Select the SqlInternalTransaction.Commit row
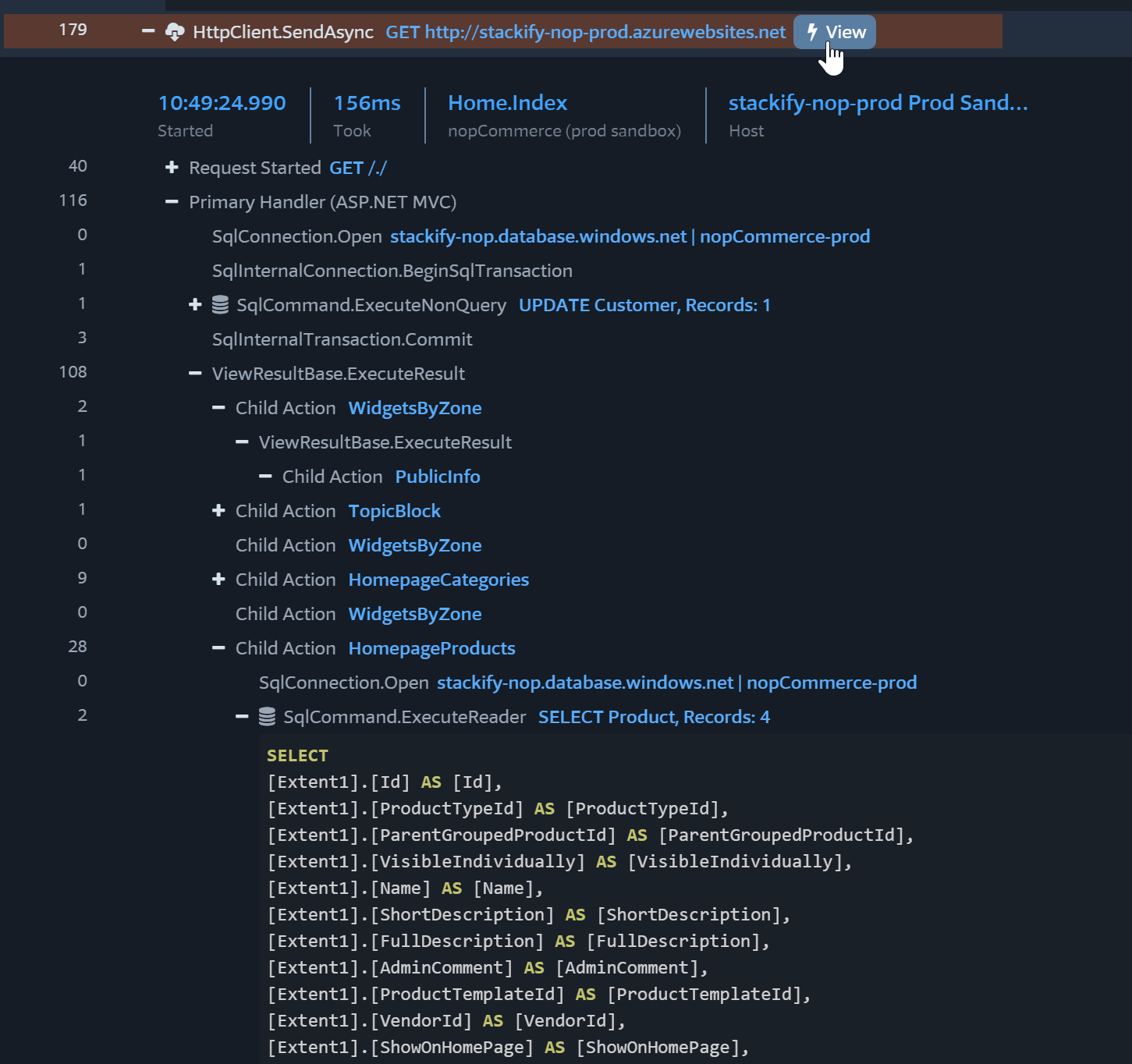The image size is (1132, 1064). click(x=342, y=339)
